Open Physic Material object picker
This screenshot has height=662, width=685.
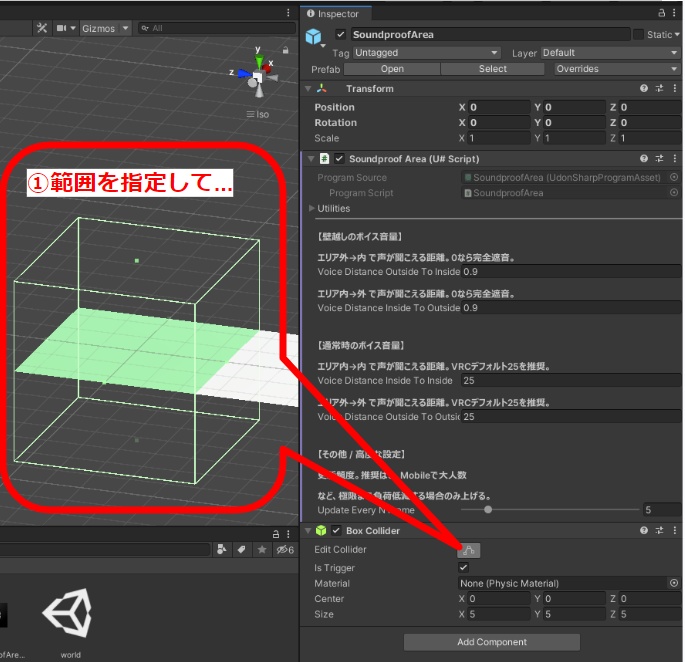coord(674,583)
